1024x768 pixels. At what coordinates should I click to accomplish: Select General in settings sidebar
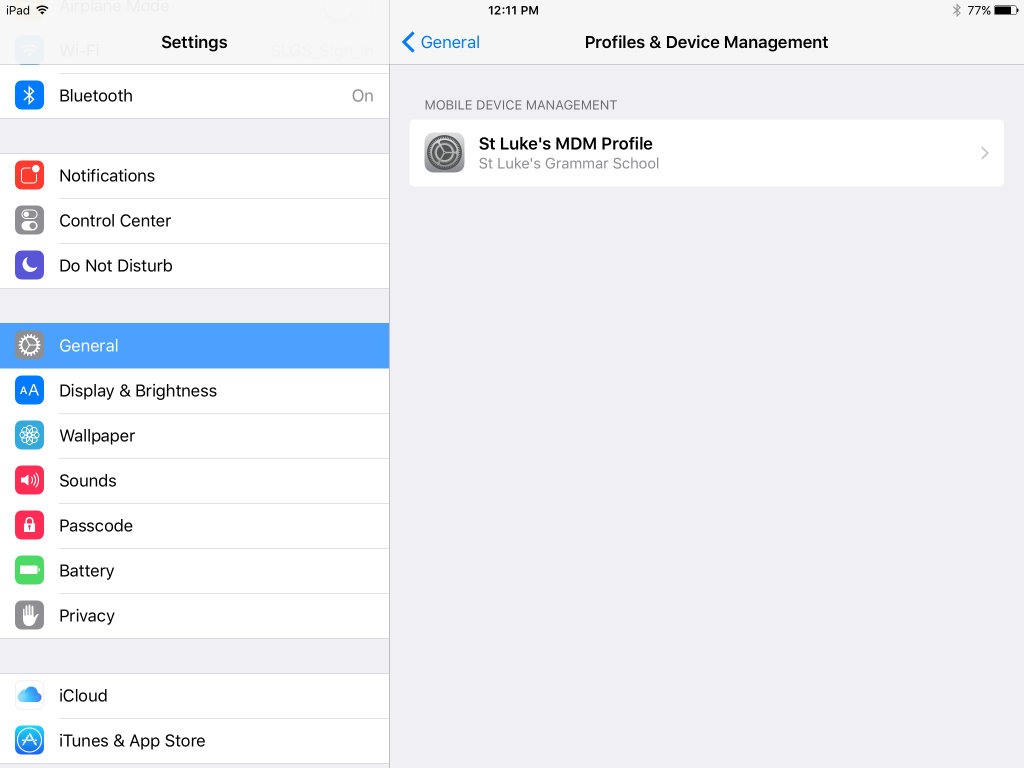[194, 346]
